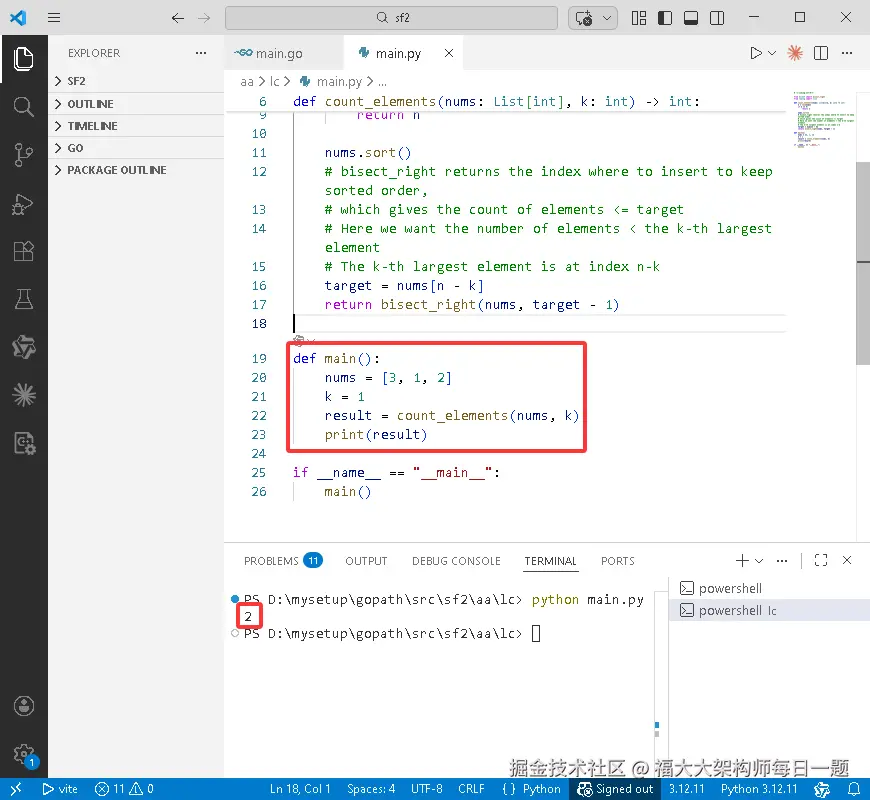Open the Manage gear icon

(23, 753)
